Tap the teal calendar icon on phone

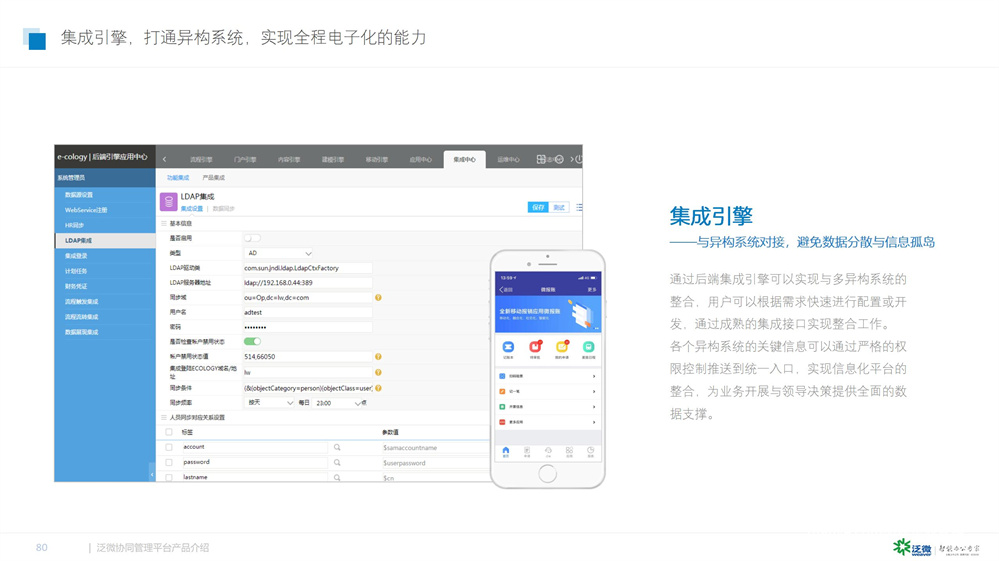coord(589,347)
